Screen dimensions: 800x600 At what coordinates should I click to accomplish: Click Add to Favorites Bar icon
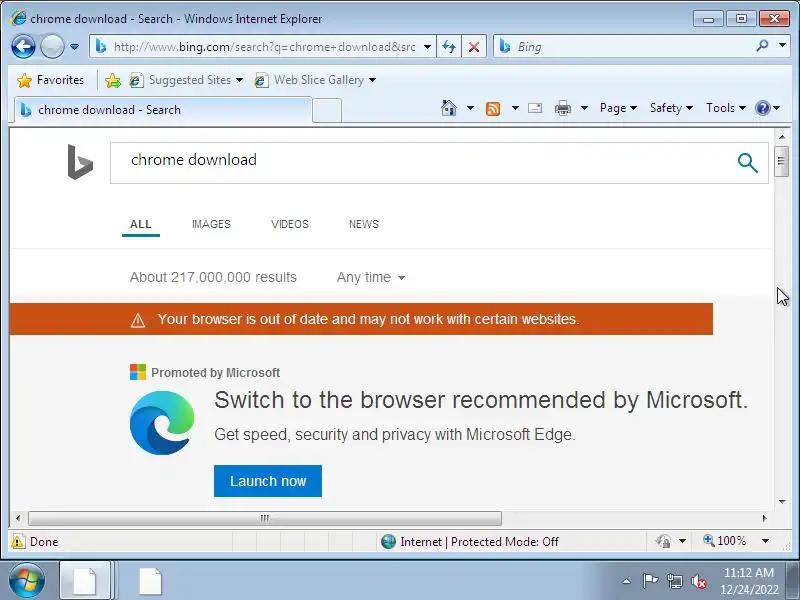click(113, 80)
